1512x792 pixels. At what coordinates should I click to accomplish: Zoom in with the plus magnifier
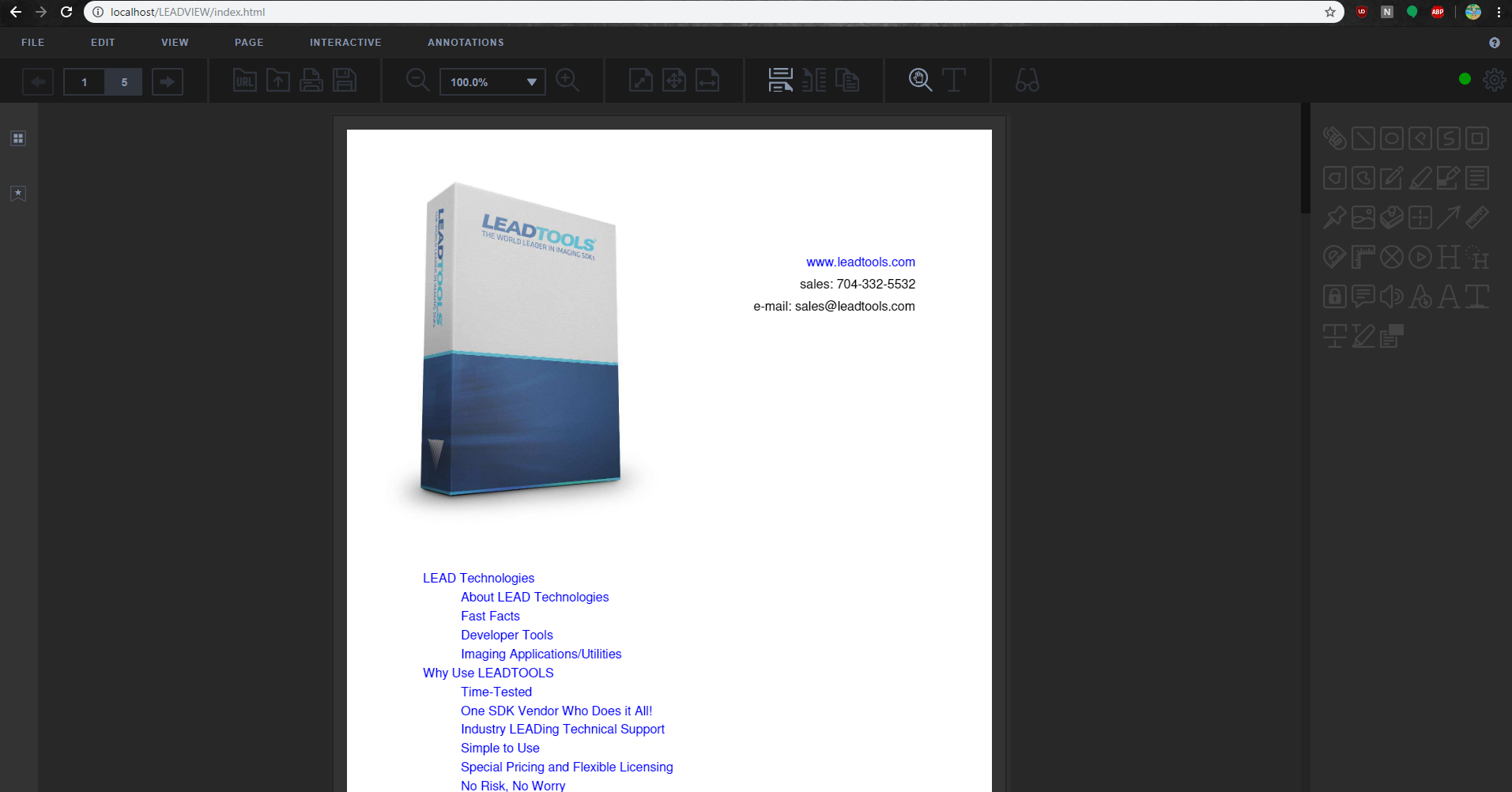coord(567,81)
